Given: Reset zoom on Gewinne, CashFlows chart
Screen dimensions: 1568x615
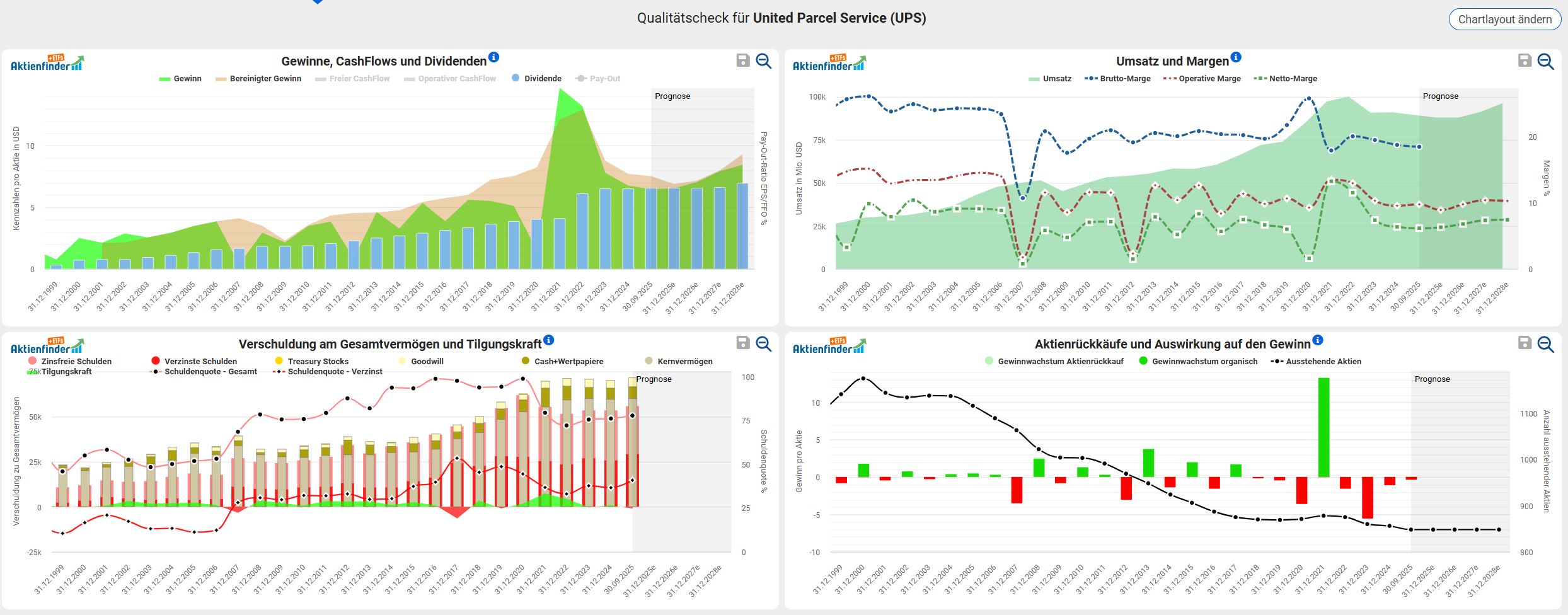Looking at the screenshot, I should click(764, 60).
